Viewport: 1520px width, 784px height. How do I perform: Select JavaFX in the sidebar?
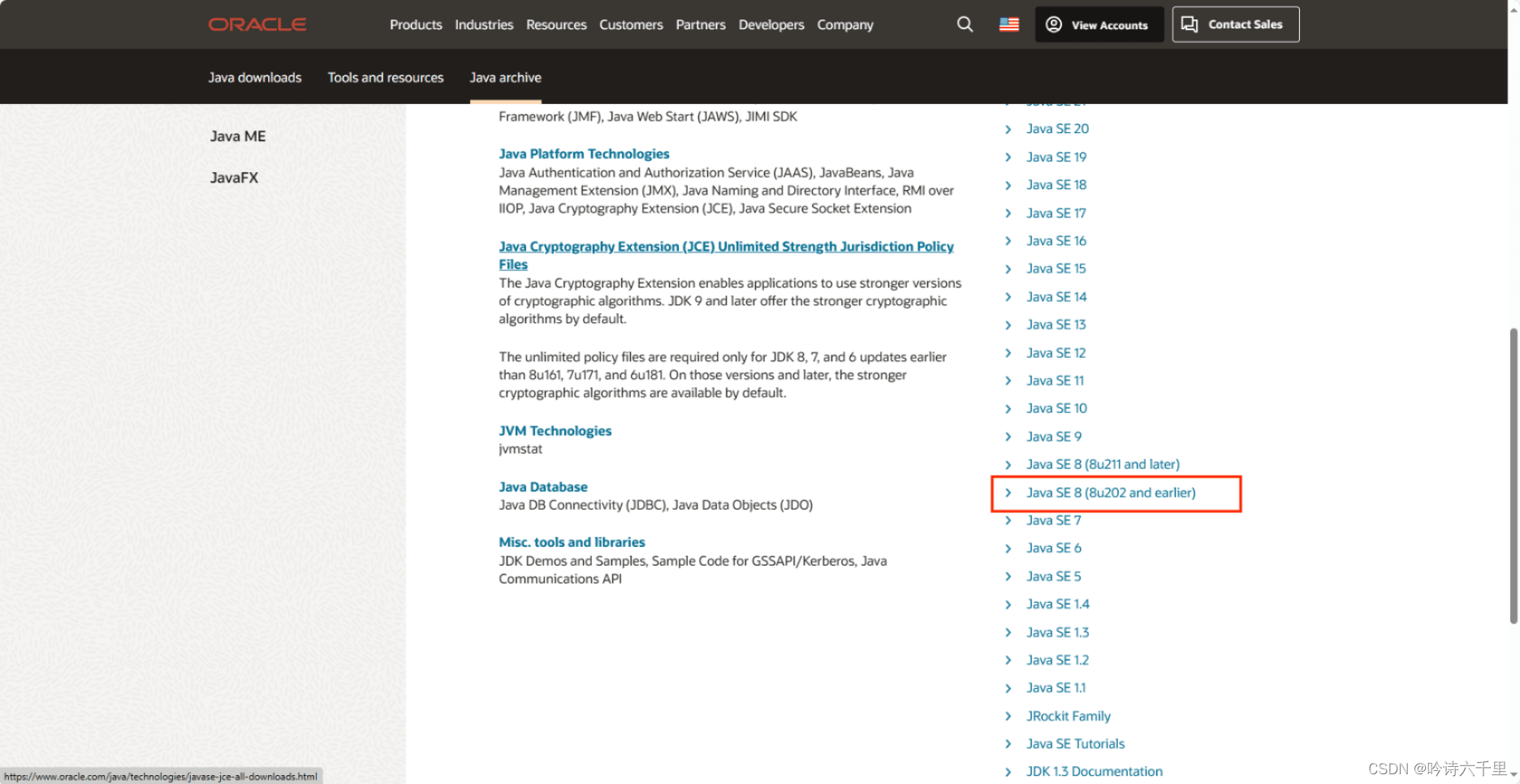pyautogui.click(x=234, y=178)
